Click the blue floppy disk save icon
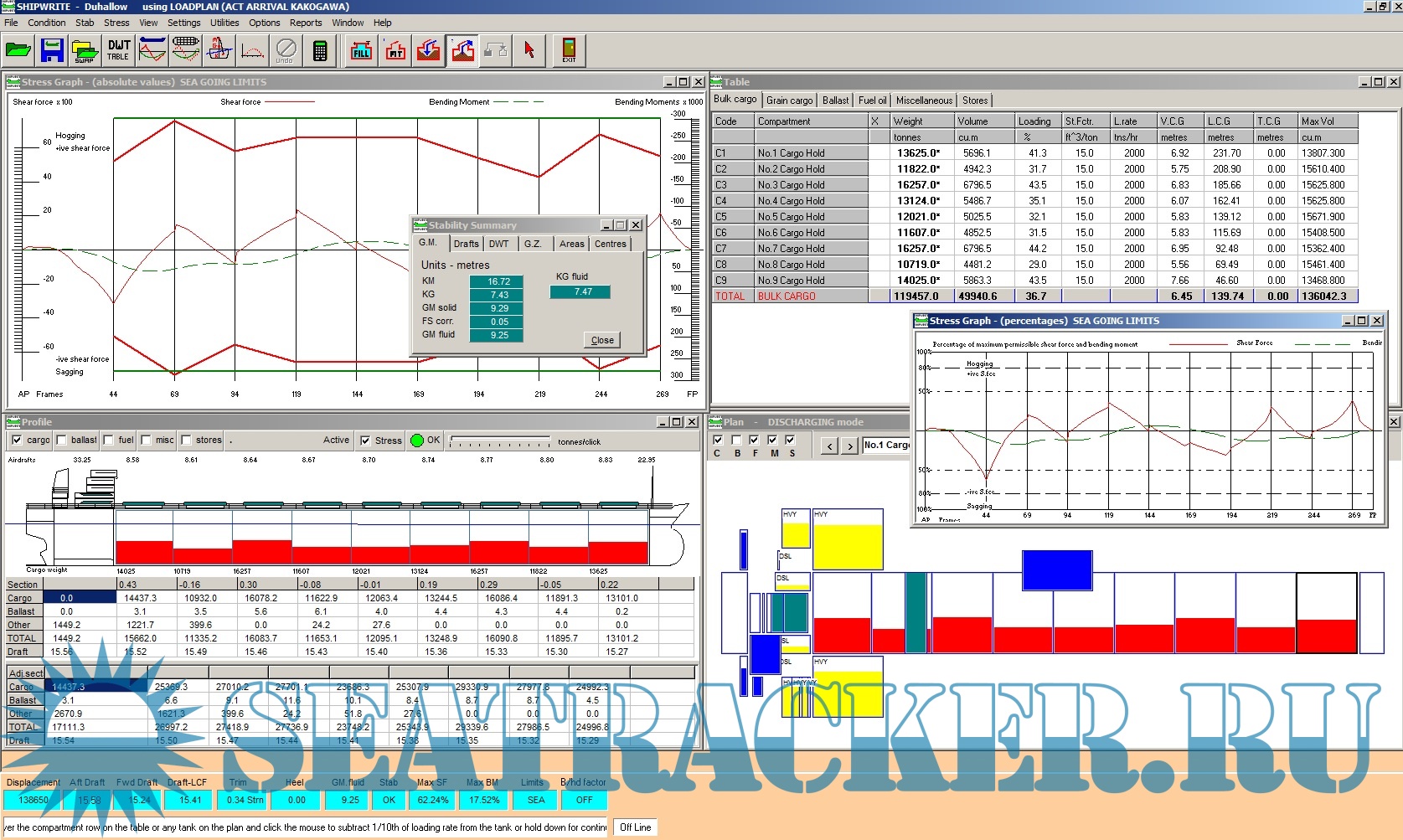This screenshot has height=840, width=1403. (52, 50)
